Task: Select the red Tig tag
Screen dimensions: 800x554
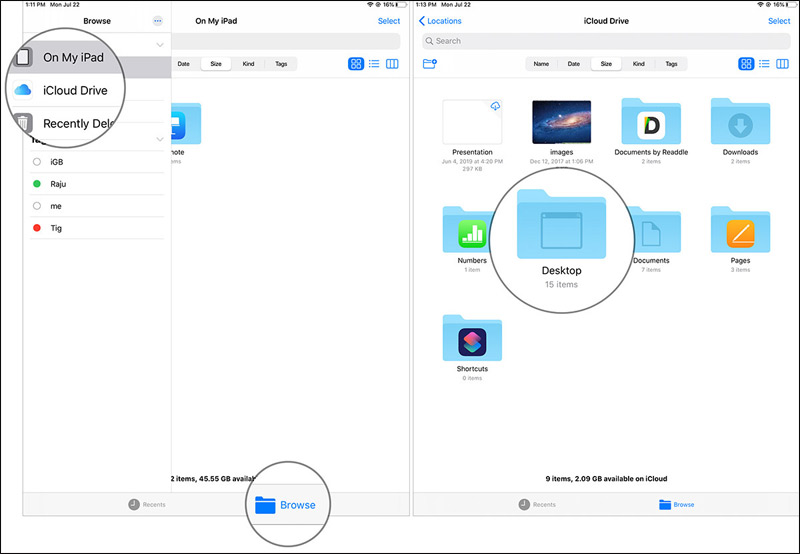Action: click(x=37, y=228)
